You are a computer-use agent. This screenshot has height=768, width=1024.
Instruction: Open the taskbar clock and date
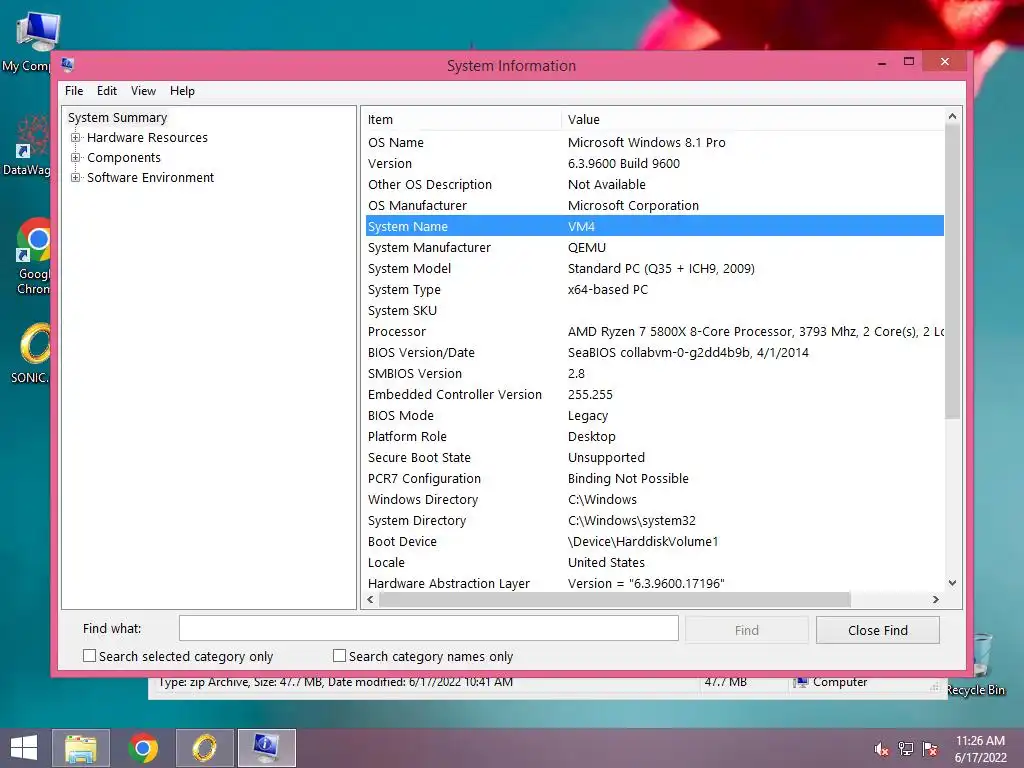(x=980, y=749)
